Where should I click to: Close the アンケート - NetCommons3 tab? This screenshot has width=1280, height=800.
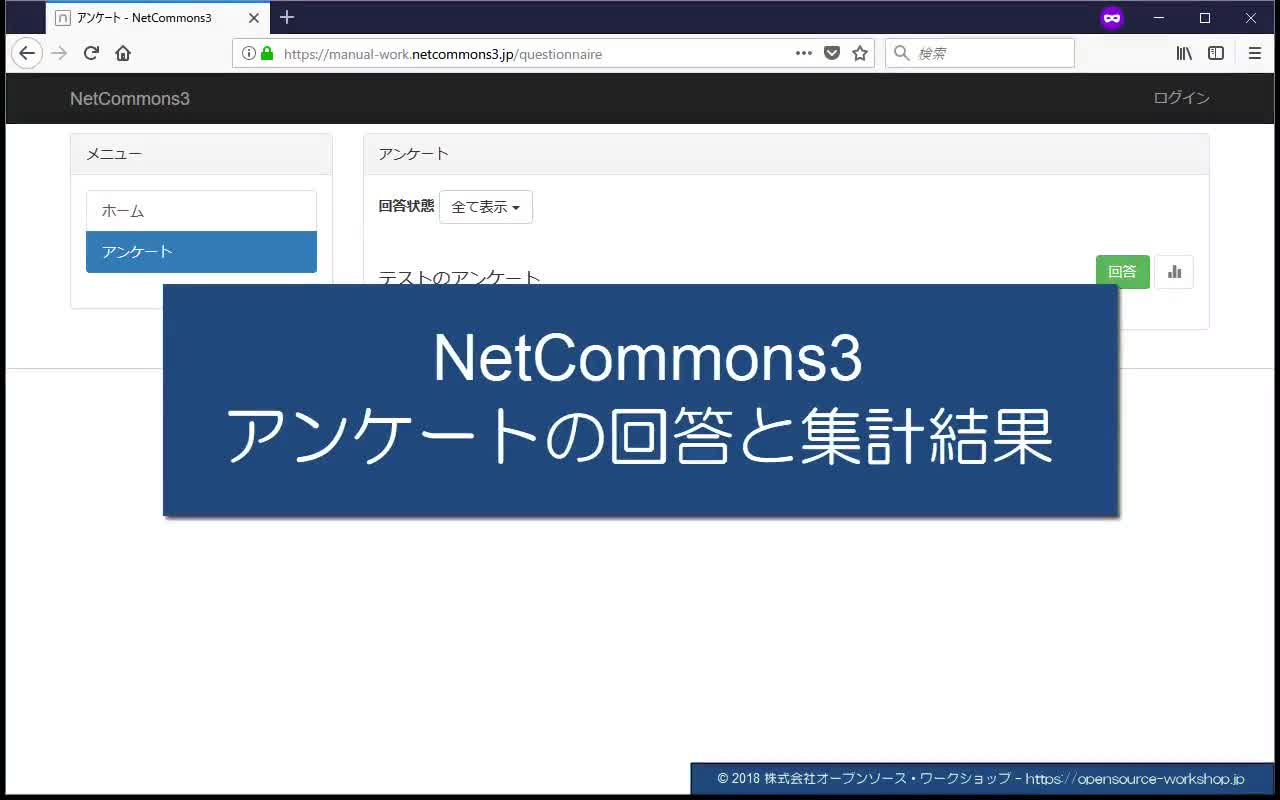coord(254,18)
